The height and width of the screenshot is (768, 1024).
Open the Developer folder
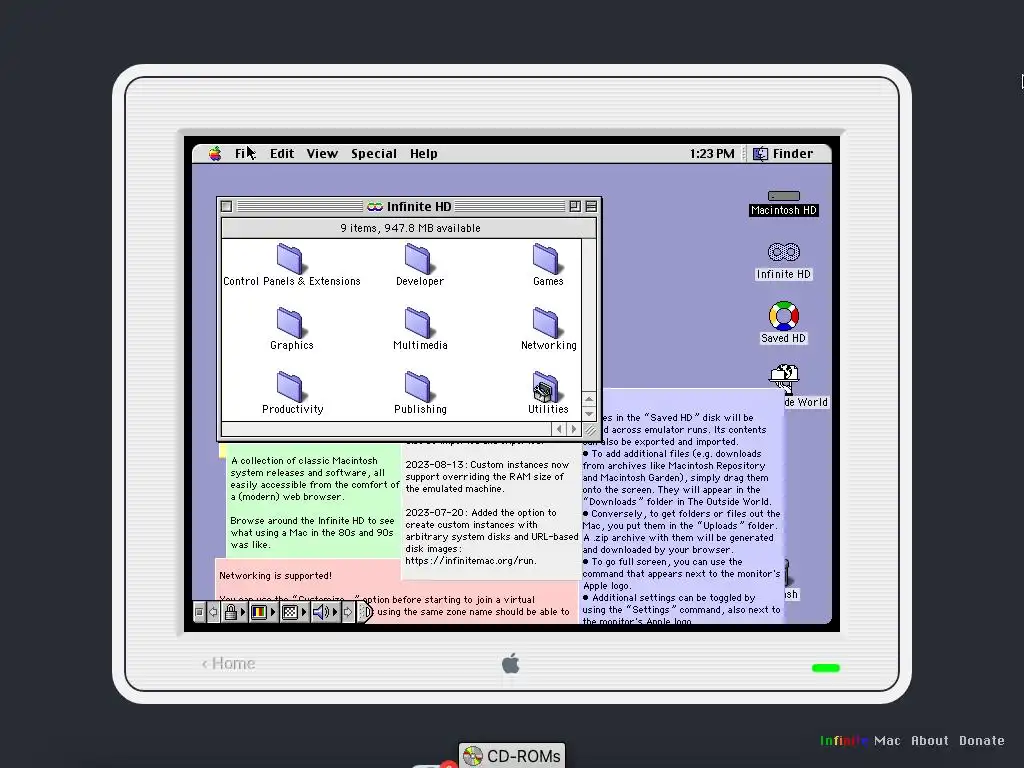[x=418, y=259]
